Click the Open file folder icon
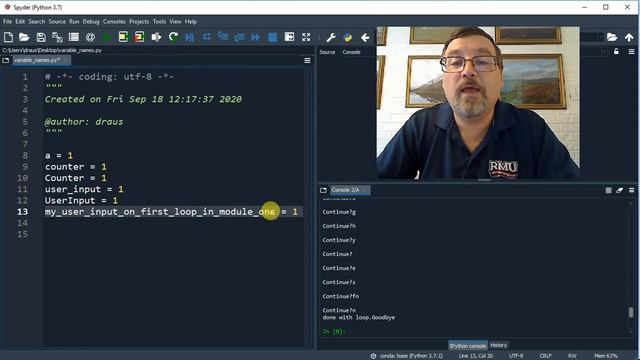The height and width of the screenshot is (360, 640). [x=24, y=38]
